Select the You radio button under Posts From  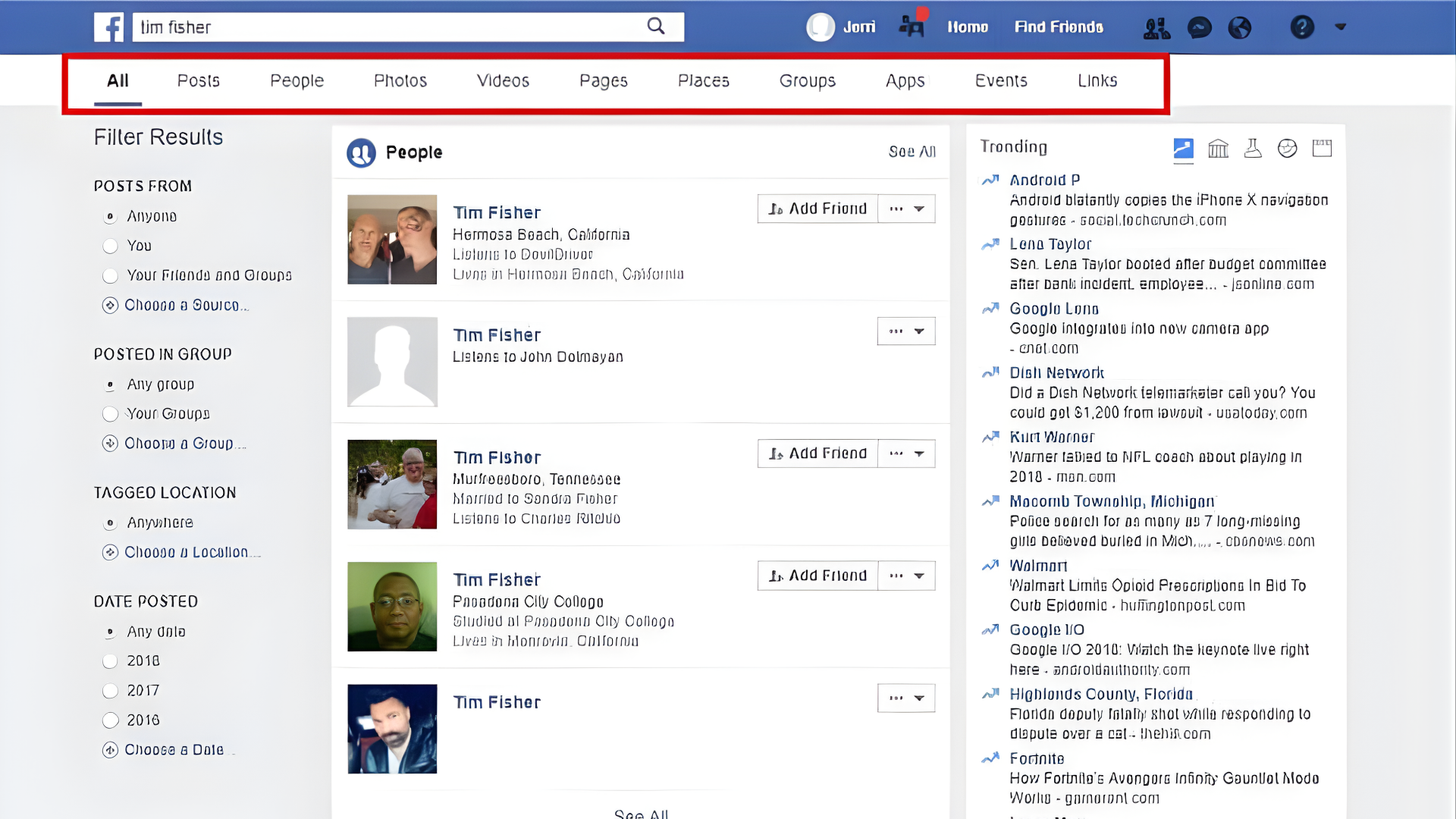pos(111,245)
